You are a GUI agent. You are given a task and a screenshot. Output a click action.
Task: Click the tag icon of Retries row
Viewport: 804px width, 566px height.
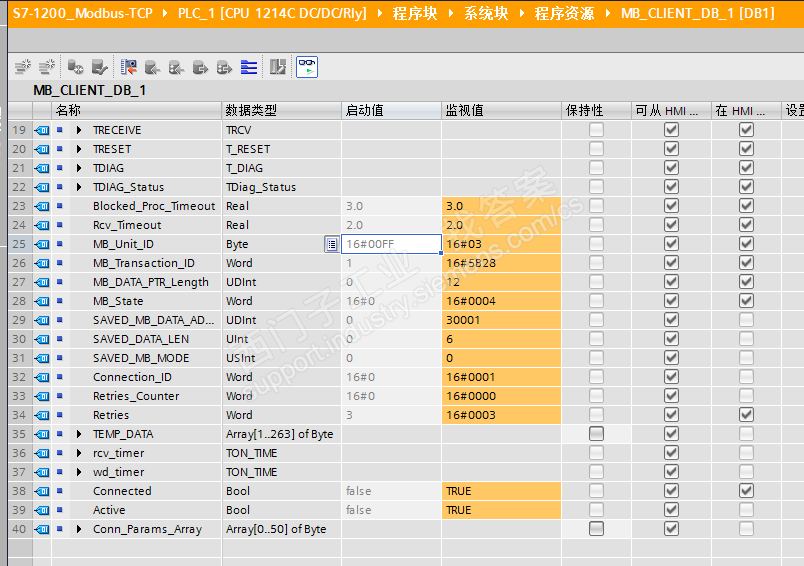(x=42, y=415)
